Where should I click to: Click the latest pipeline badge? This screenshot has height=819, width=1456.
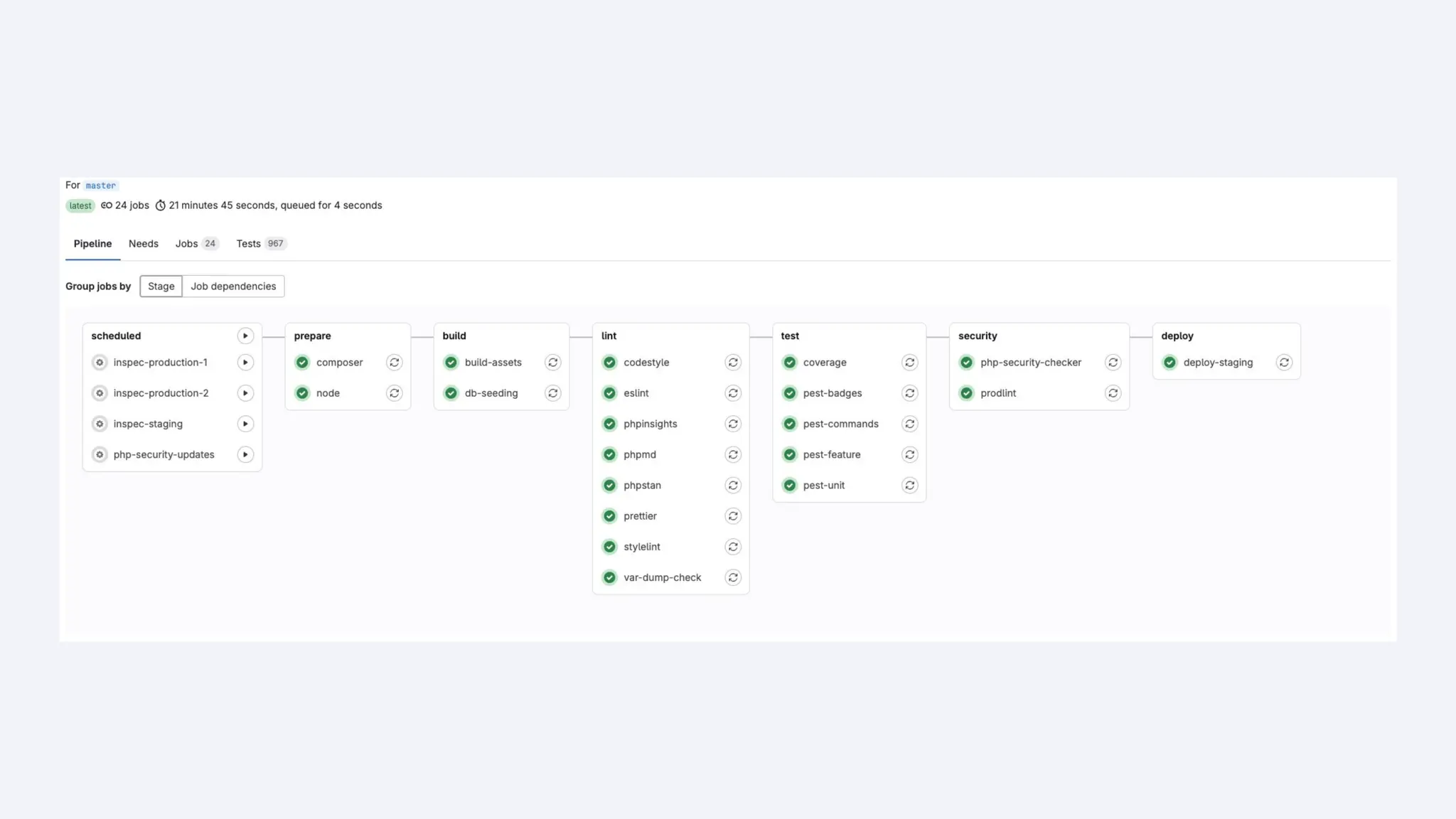(x=80, y=206)
